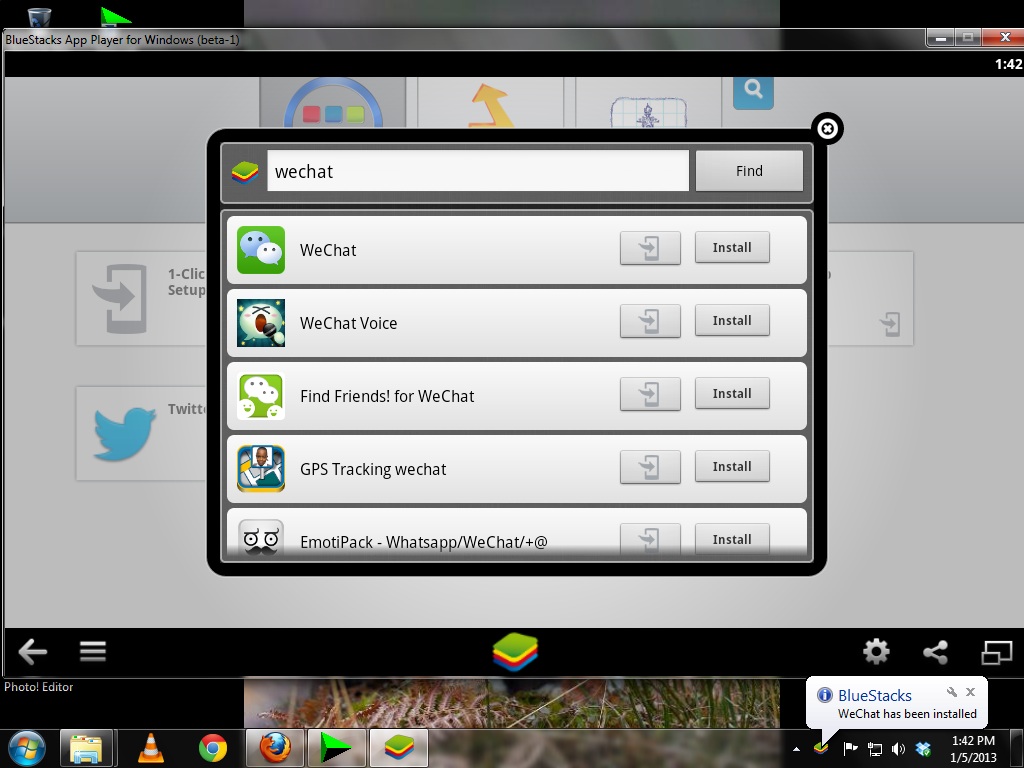The image size is (1024, 768).
Task: Open the WeChat Voice app icon
Action: pos(261,323)
